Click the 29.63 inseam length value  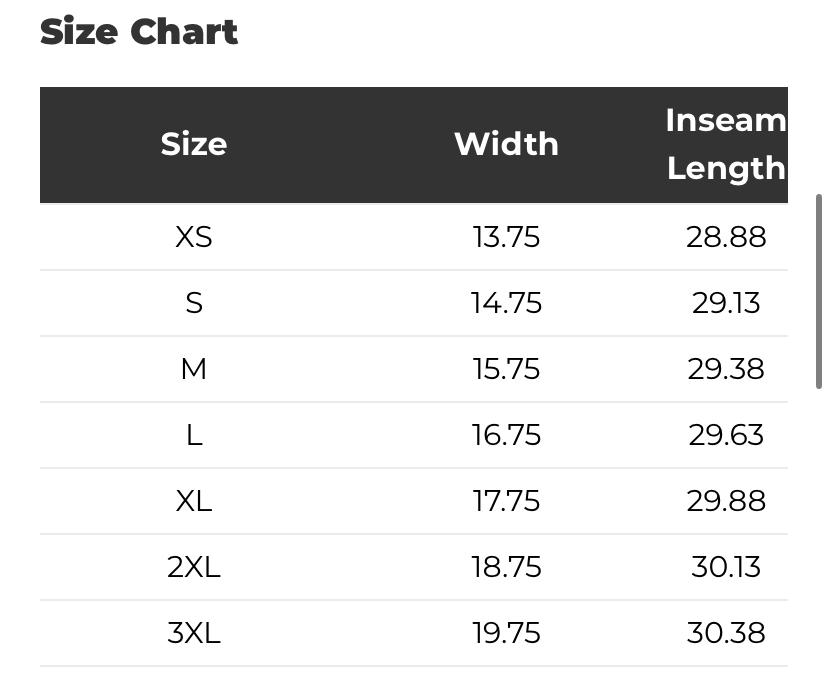[x=726, y=435]
